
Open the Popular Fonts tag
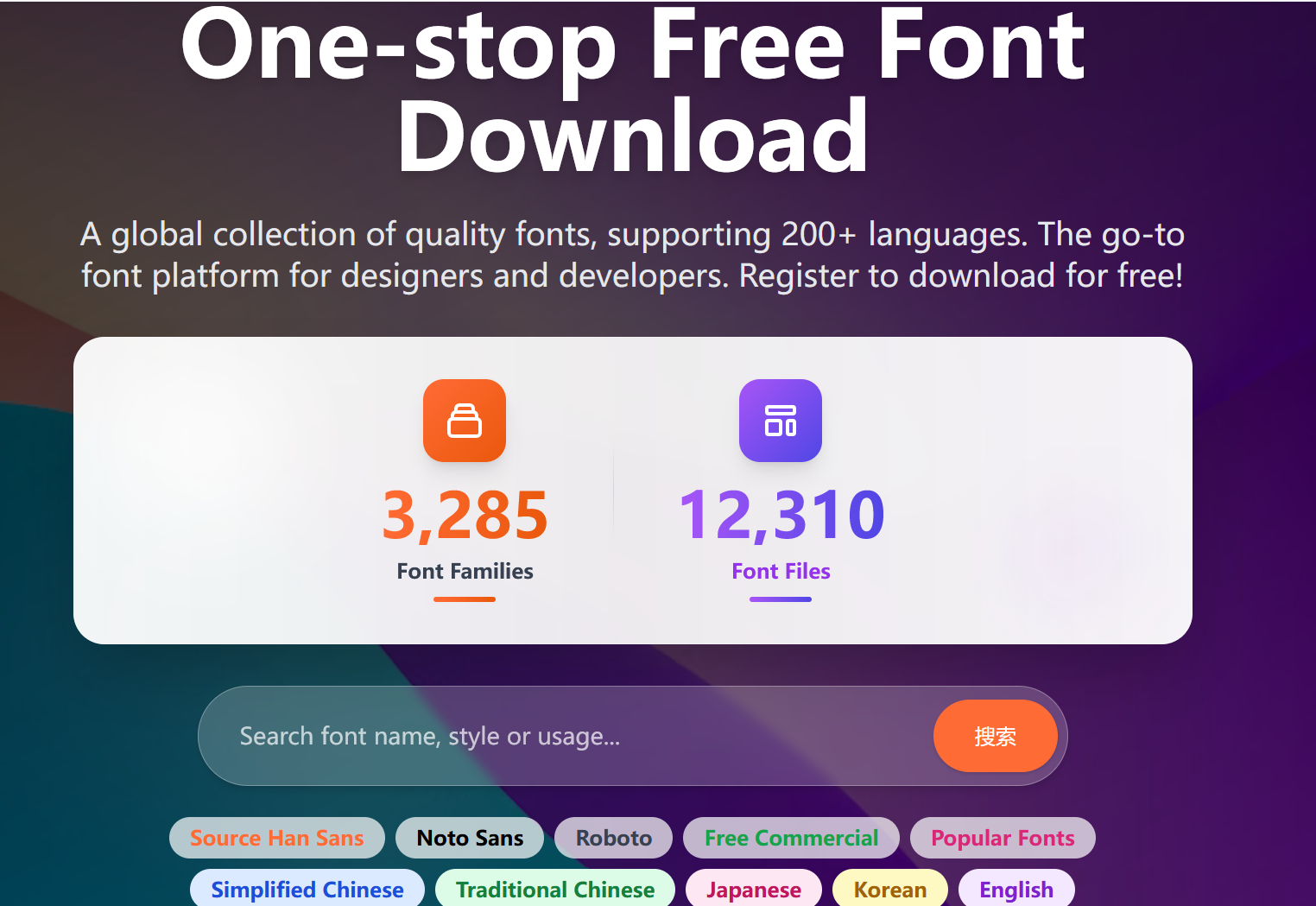1003,838
